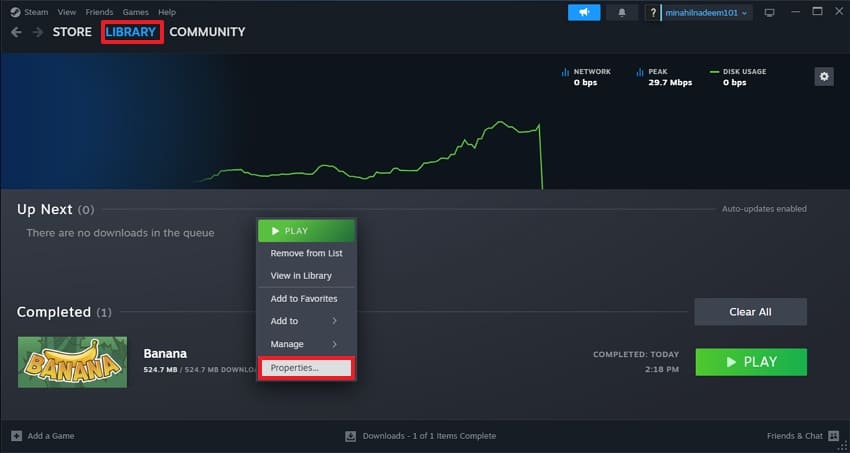Switch to the STORE tab

click(x=72, y=32)
